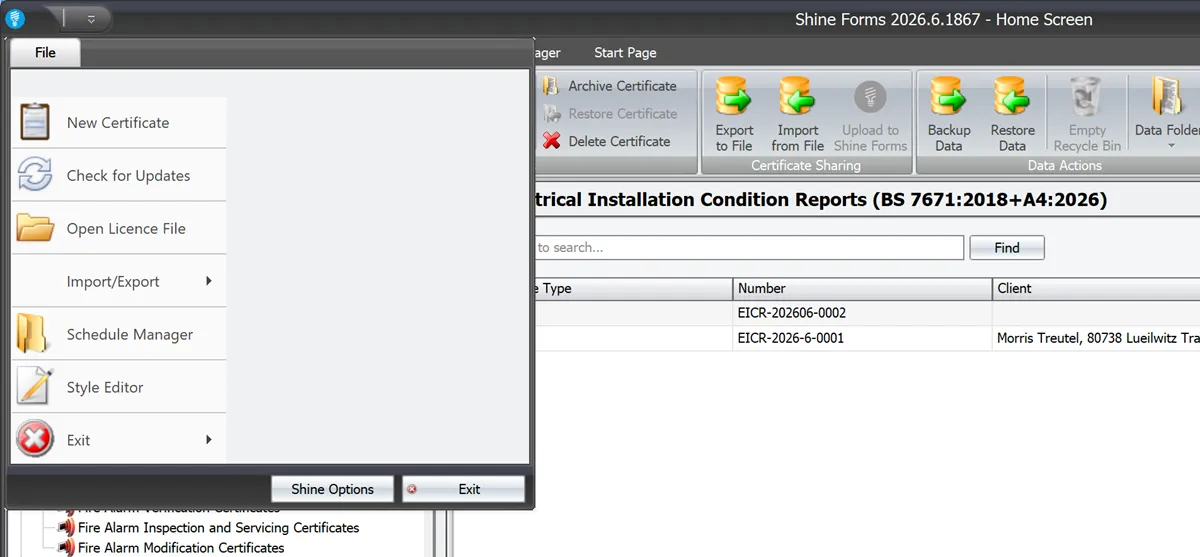The width and height of the screenshot is (1200, 557).
Task: Click the Style Editor pencil-and-paper icon
Action: coord(35,387)
